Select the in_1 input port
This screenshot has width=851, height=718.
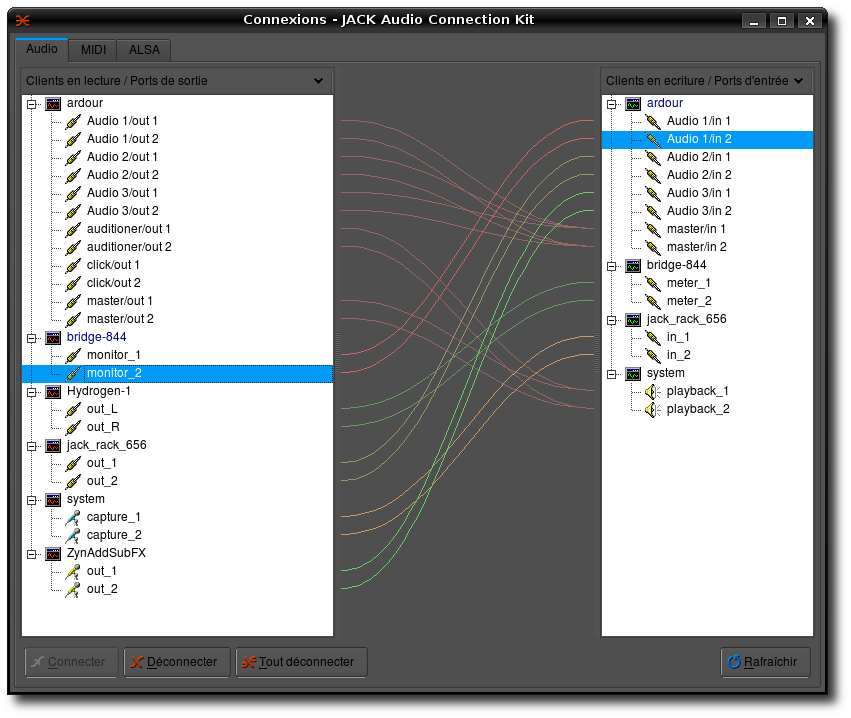click(x=678, y=338)
